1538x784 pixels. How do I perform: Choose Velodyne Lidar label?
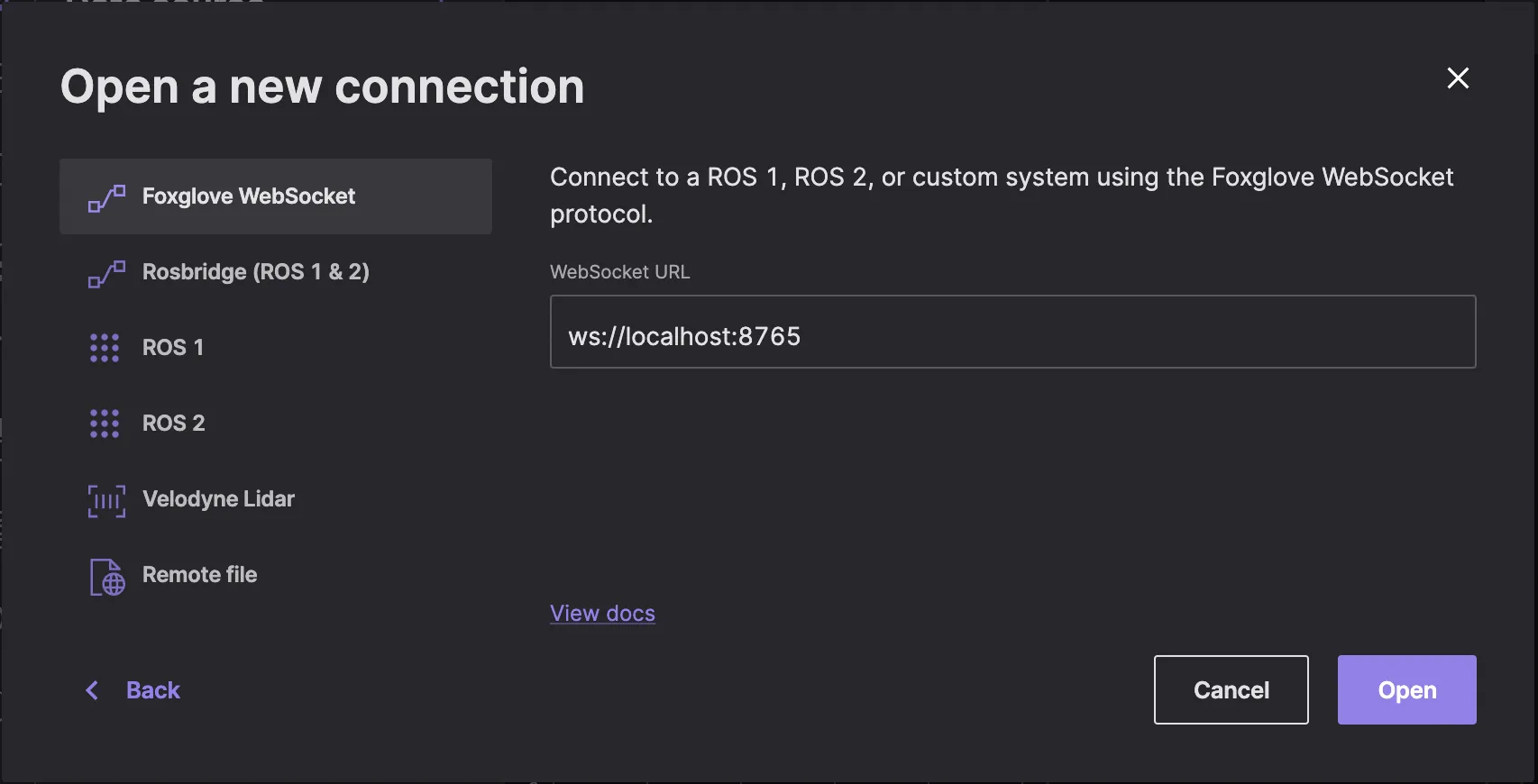click(218, 499)
